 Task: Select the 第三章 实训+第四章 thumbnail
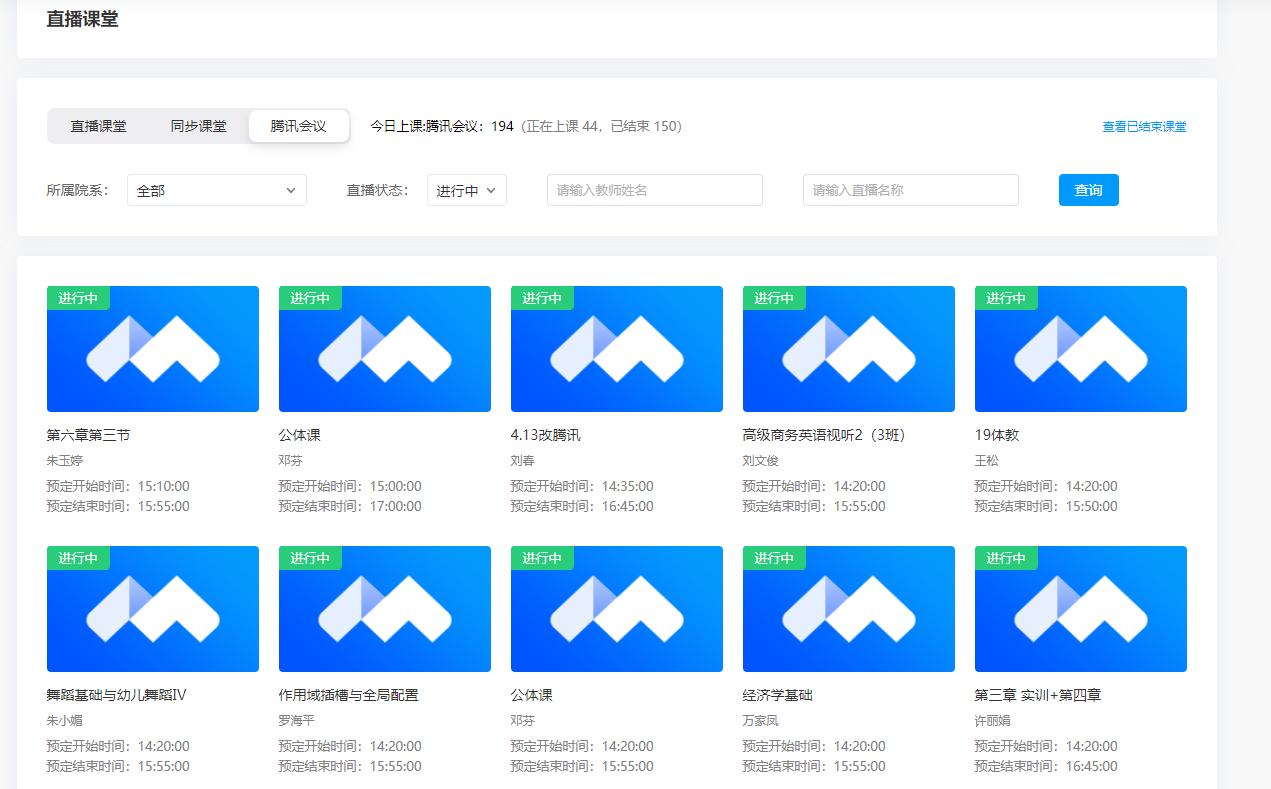point(1080,609)
